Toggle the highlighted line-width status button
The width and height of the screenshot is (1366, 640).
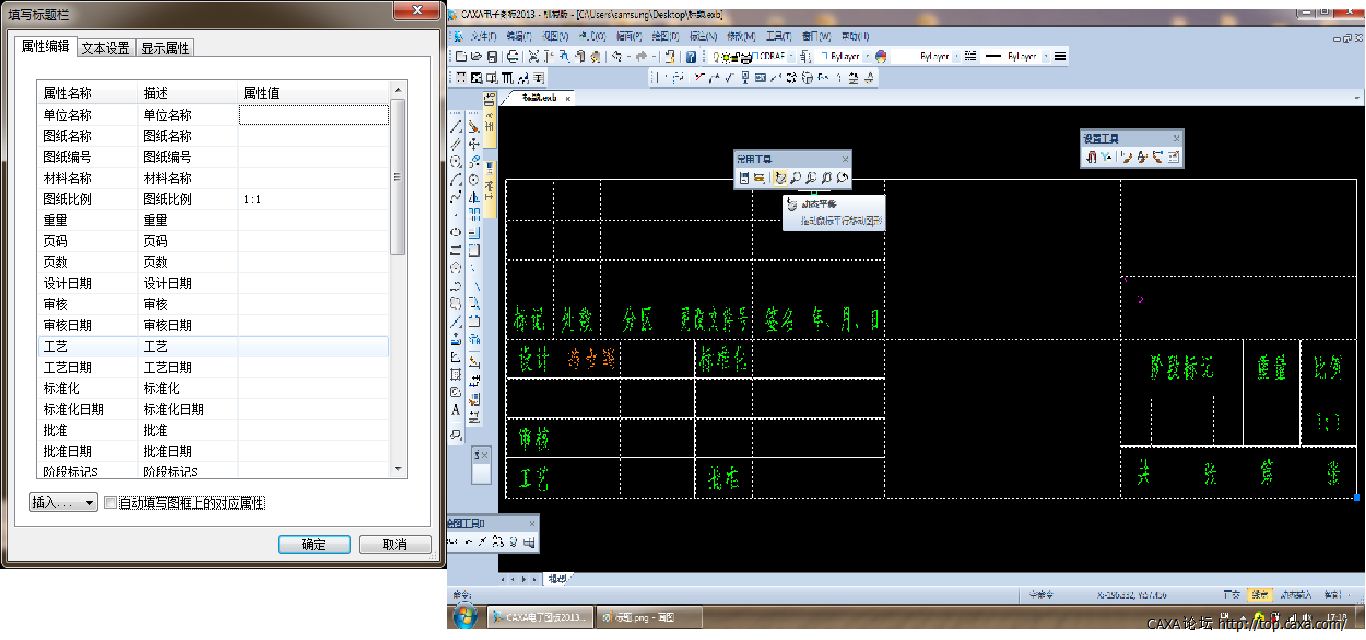1260,595
